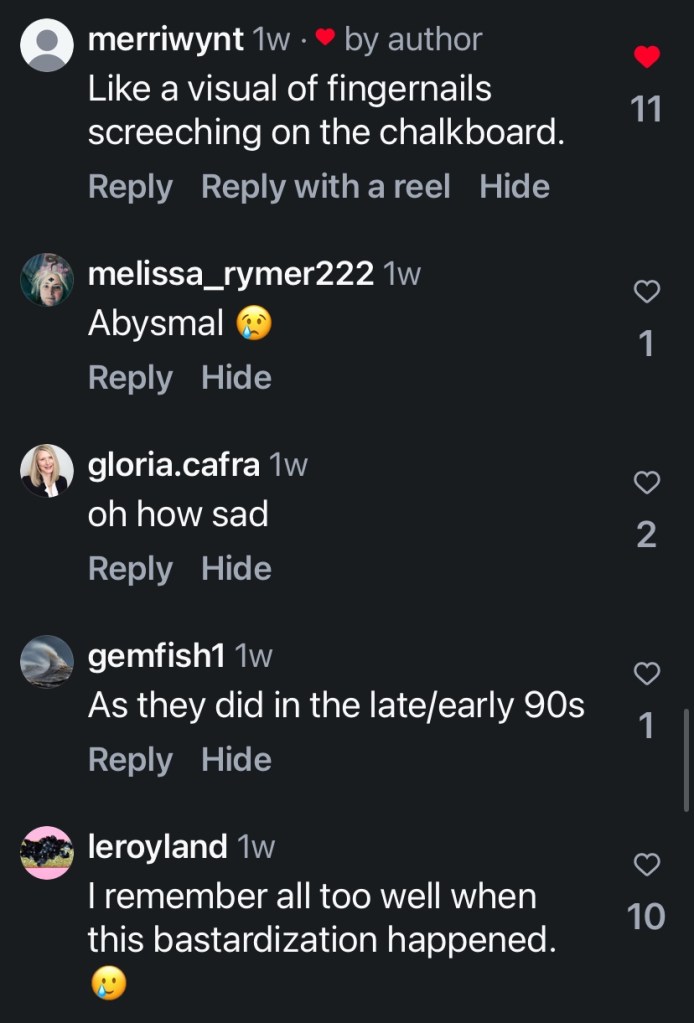Tap heart on gemfish1's comment
This screenshot has height=1023, width=694.
[647, 674]
